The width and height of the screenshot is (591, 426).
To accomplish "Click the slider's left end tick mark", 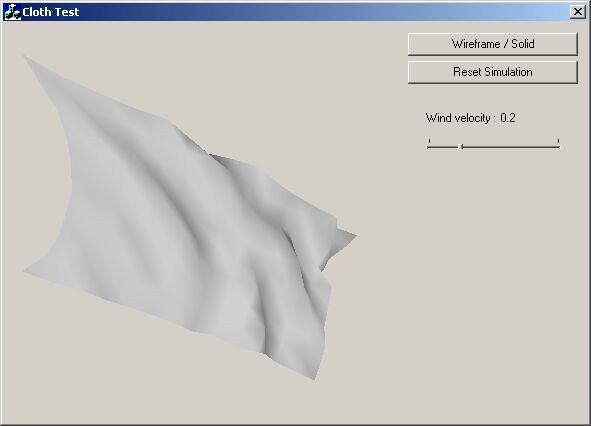I will coord(429,141).
